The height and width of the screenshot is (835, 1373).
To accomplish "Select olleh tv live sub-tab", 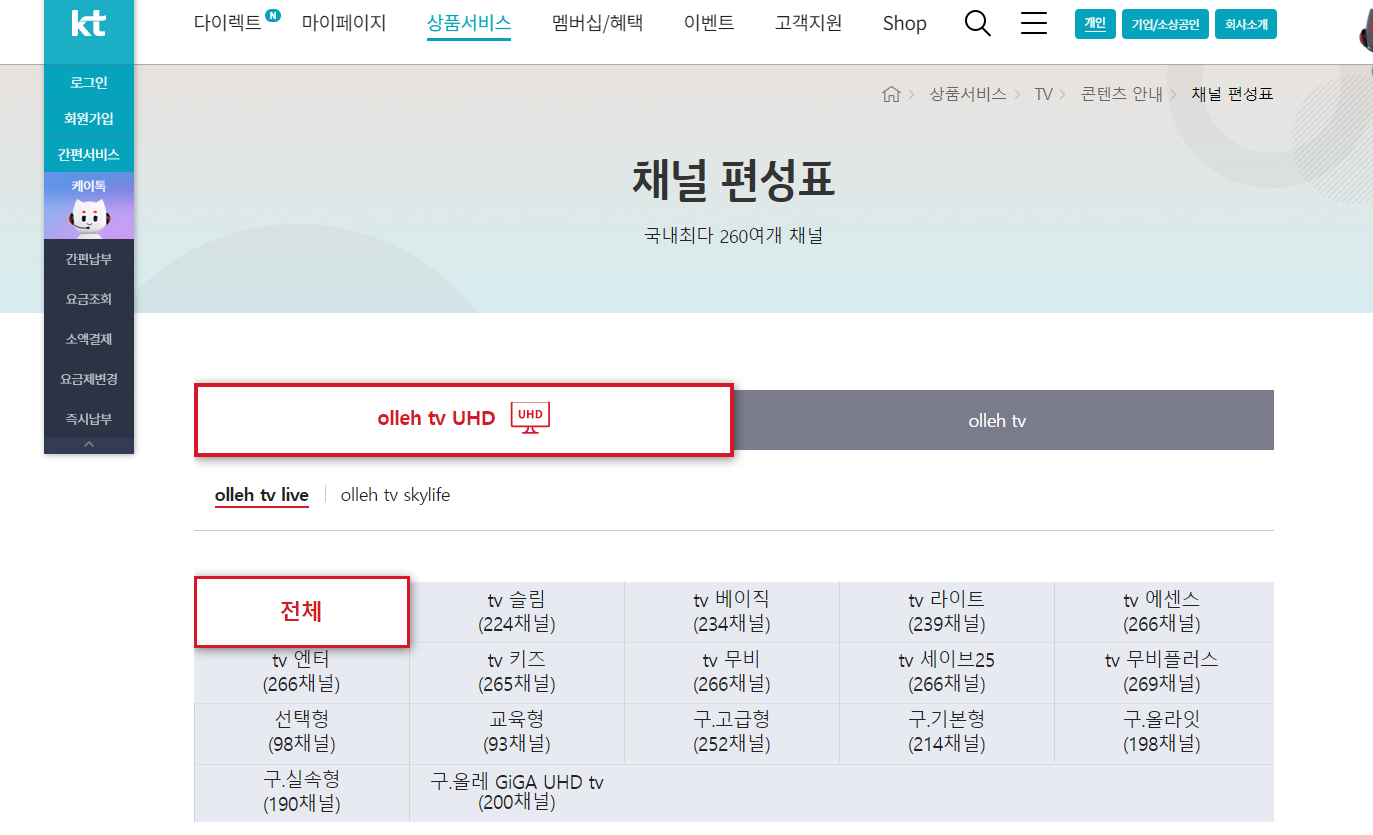I will click(x=262, y=495).
